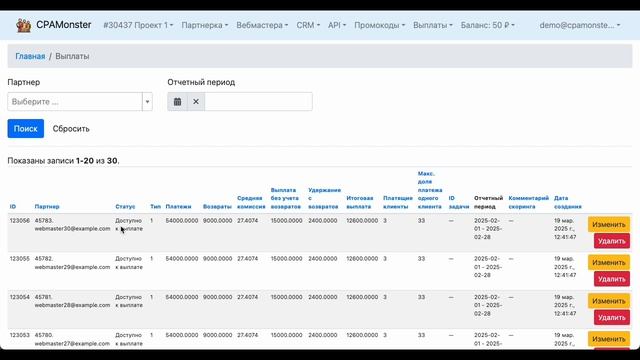
Task: Sort by Тип column header
Action: (155, 207)
